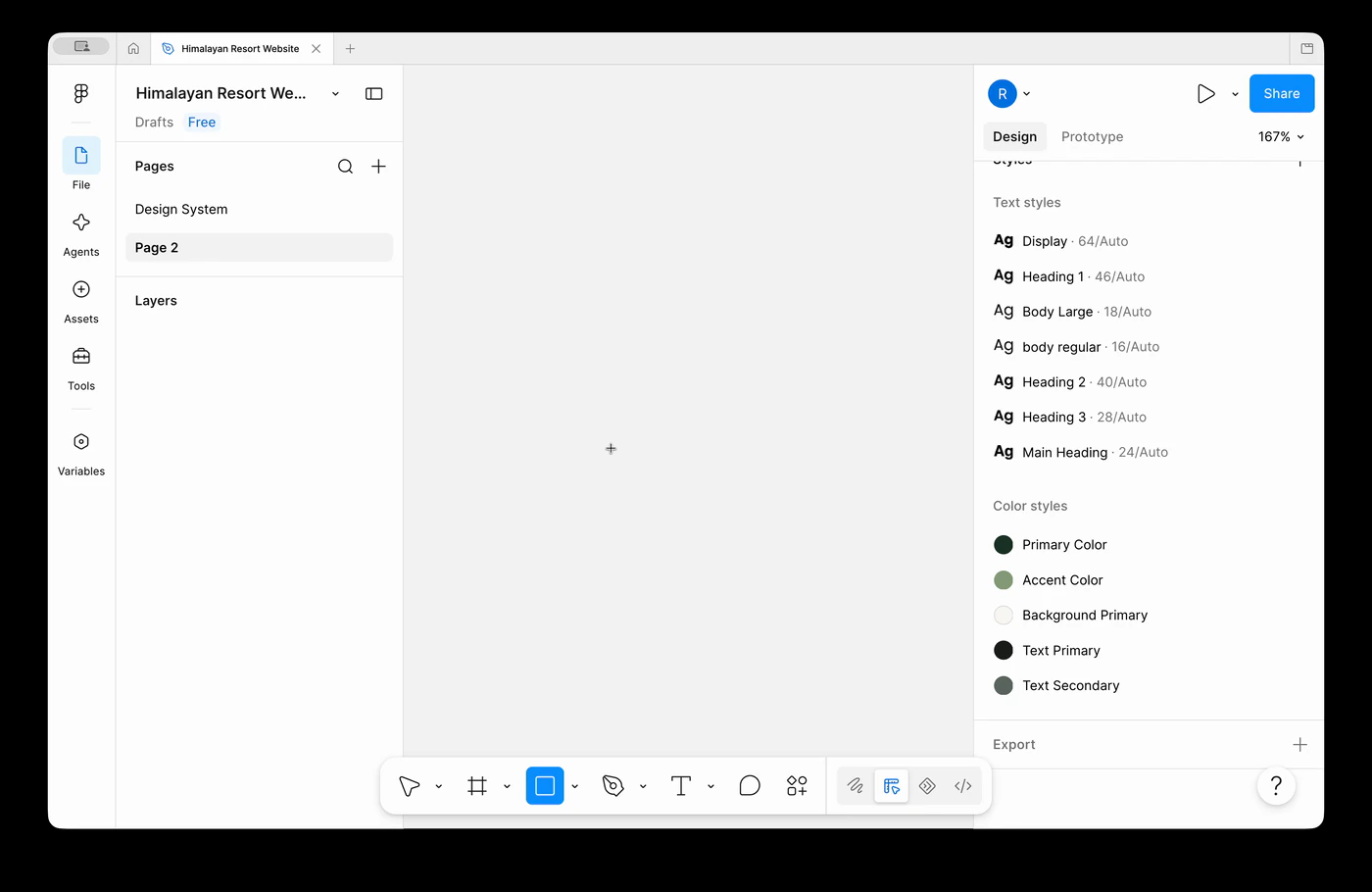Click the Present play icon
The height and width of the screenshot is (892, 1372).
coord(1206,94)
